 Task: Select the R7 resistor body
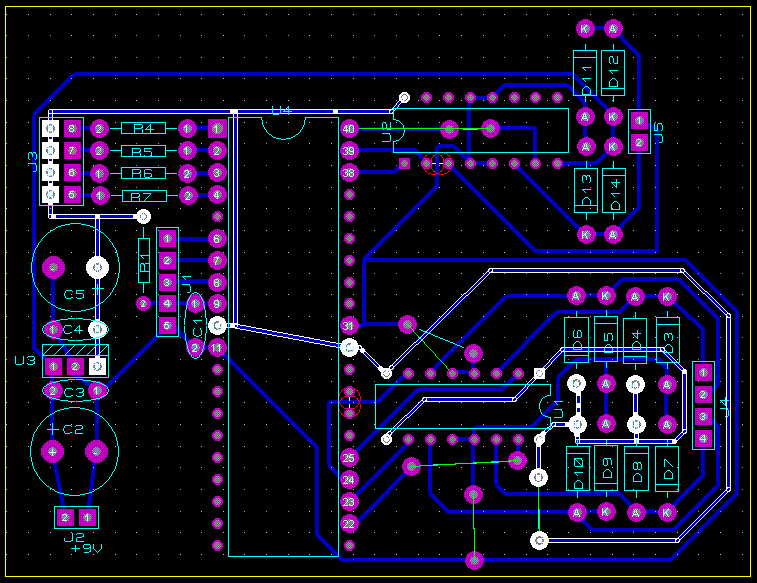pos(144,196)
